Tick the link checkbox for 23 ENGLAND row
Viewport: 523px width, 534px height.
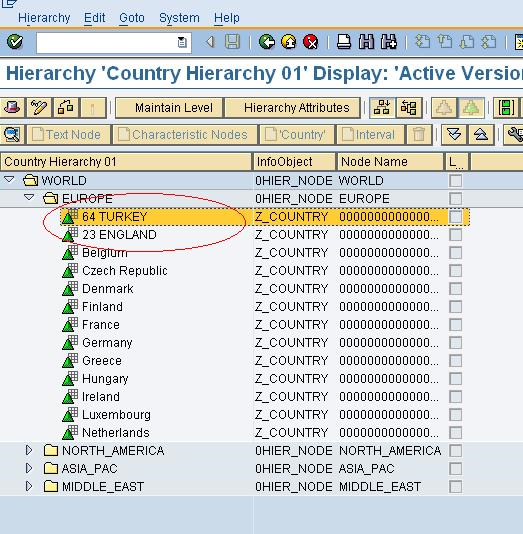pos(456,235)
